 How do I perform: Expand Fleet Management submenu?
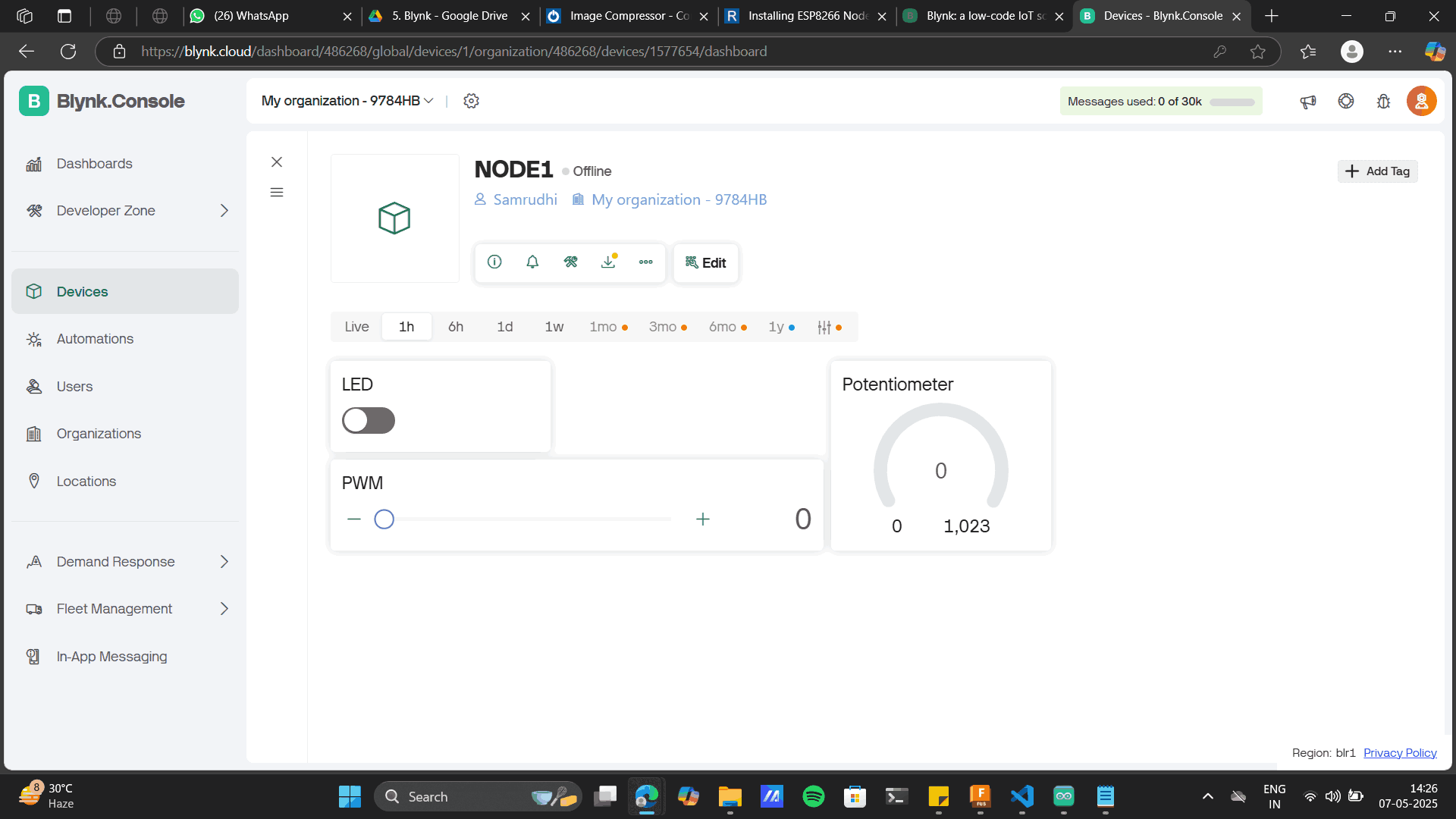224,609
